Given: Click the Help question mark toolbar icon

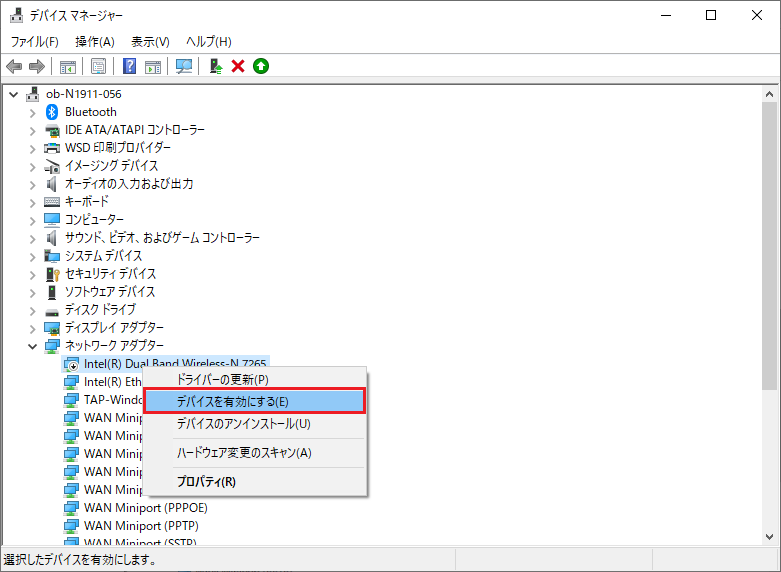Looking at the screenshot, I should (129, 66).
